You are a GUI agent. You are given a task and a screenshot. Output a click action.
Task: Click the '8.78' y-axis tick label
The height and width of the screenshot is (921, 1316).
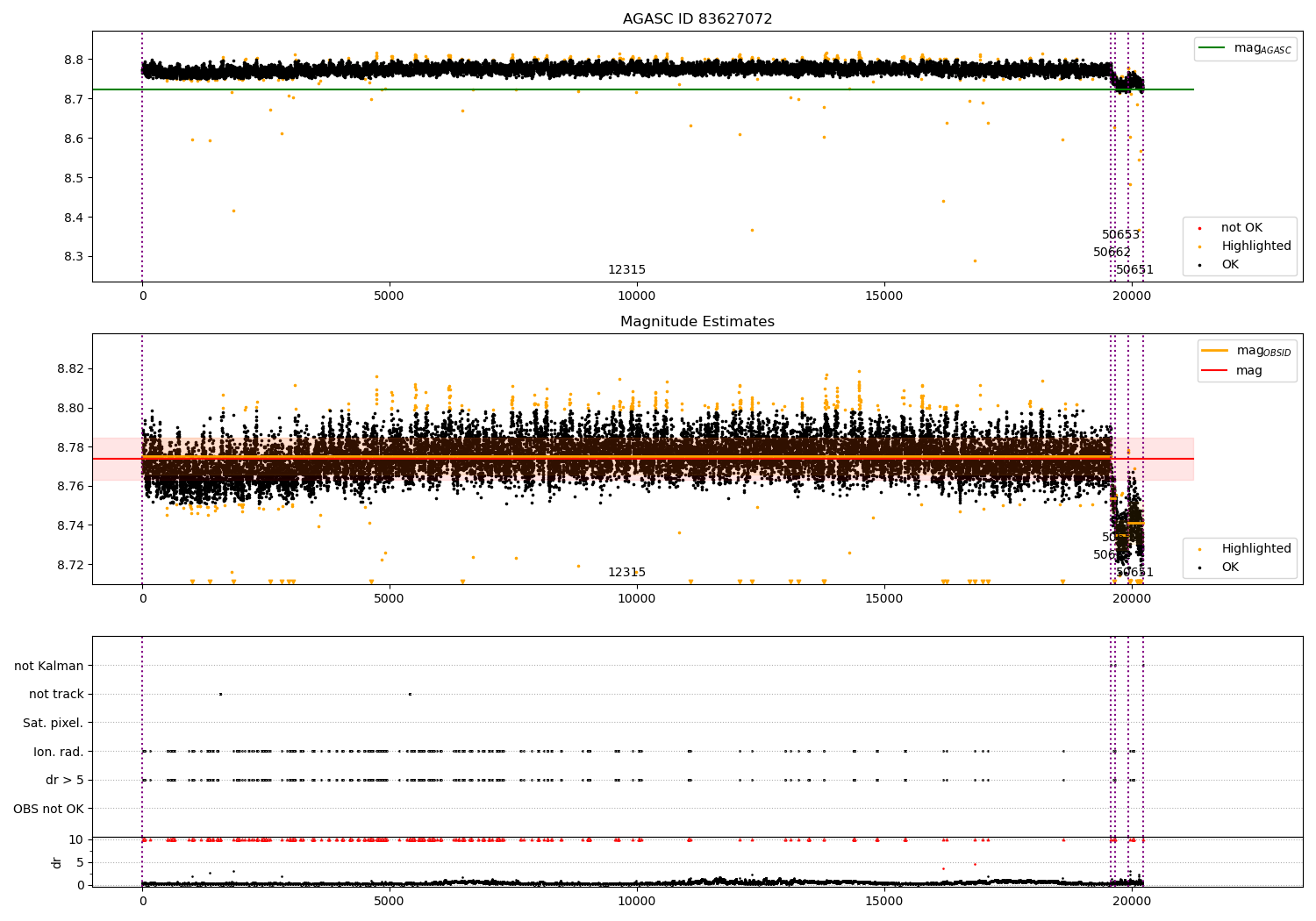pos(69,447)
